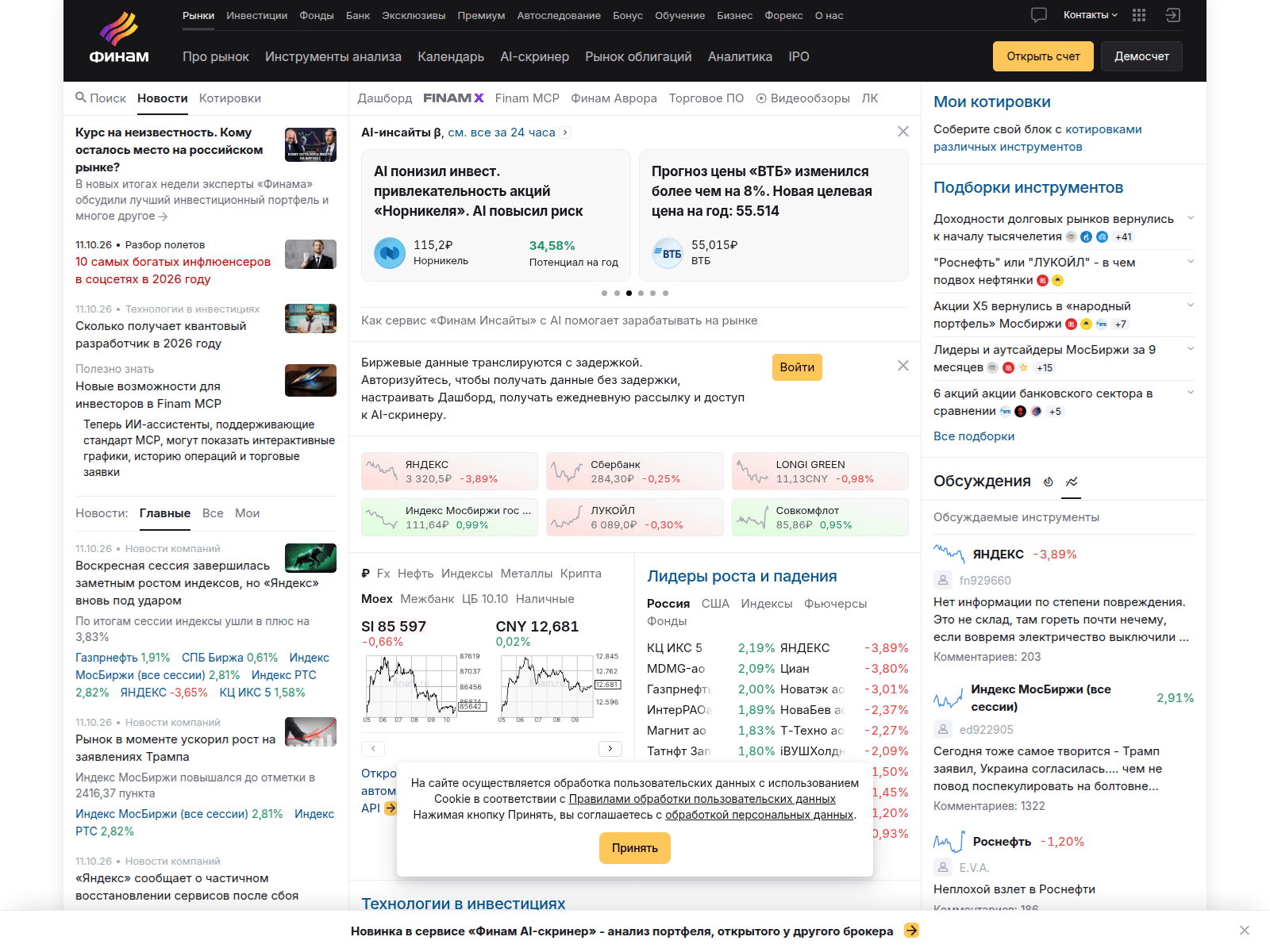
Task: Expand 'Акции X5 вернулись' collection
Action: 1190,305
